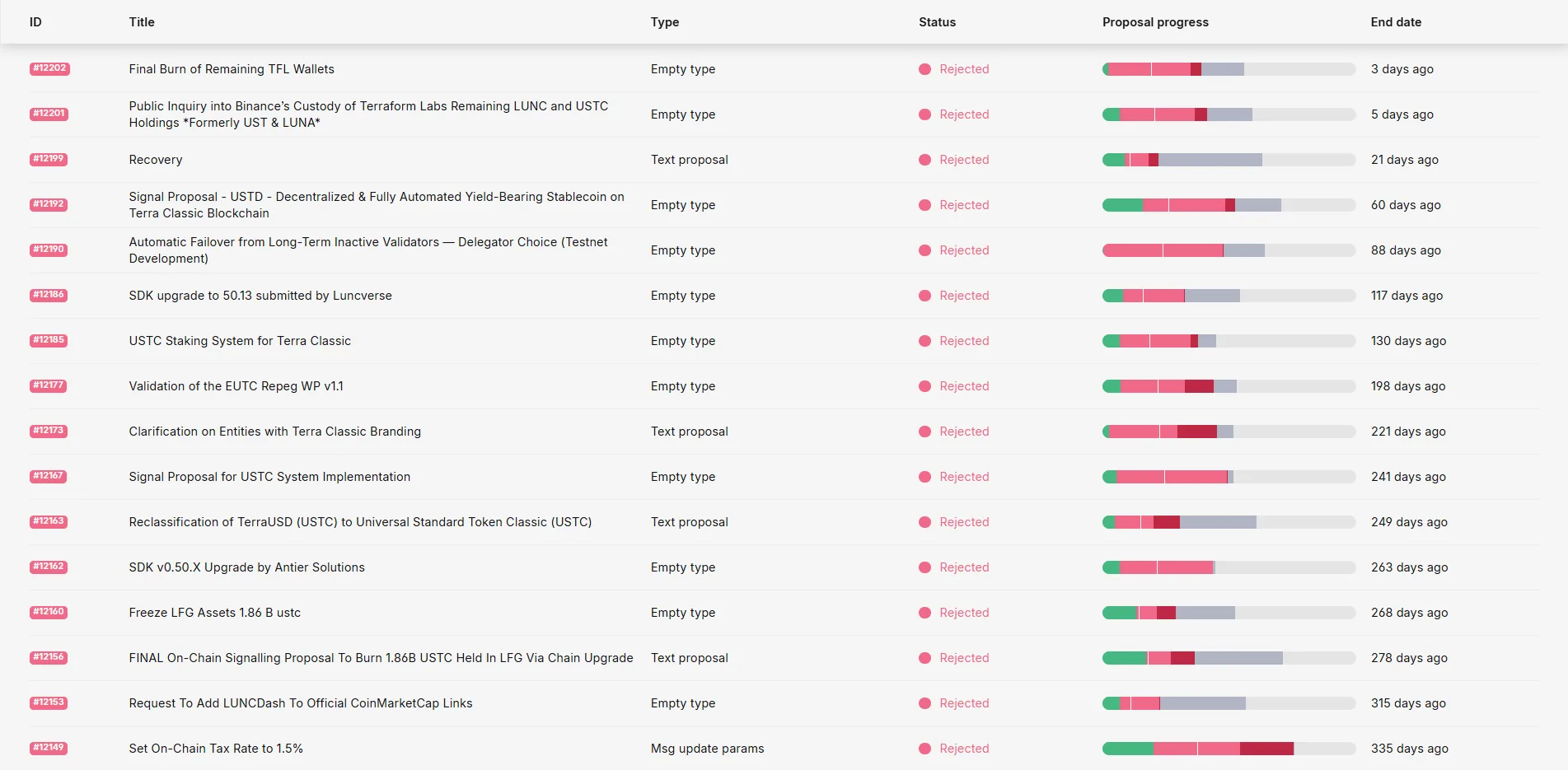Select the #12163 proposal ID badge

click(x=49, y=521)
